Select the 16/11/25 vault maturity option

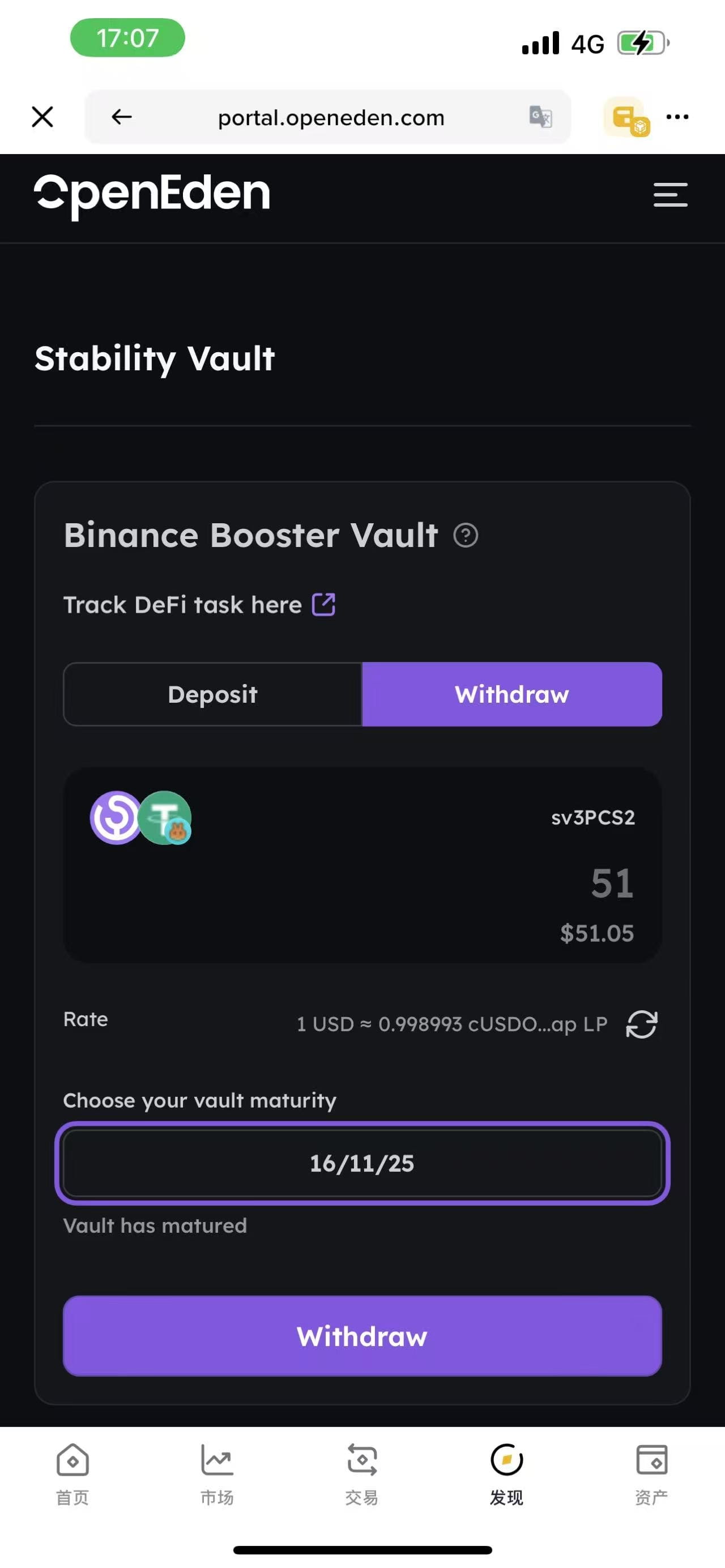click(x=362, y=1163)
